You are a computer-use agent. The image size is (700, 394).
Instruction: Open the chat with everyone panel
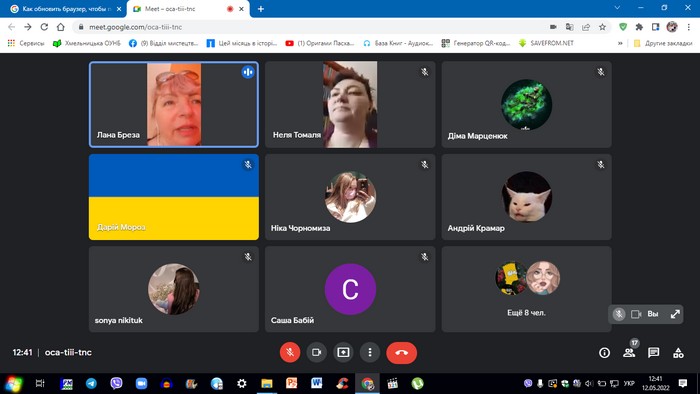tap(654, 353)
